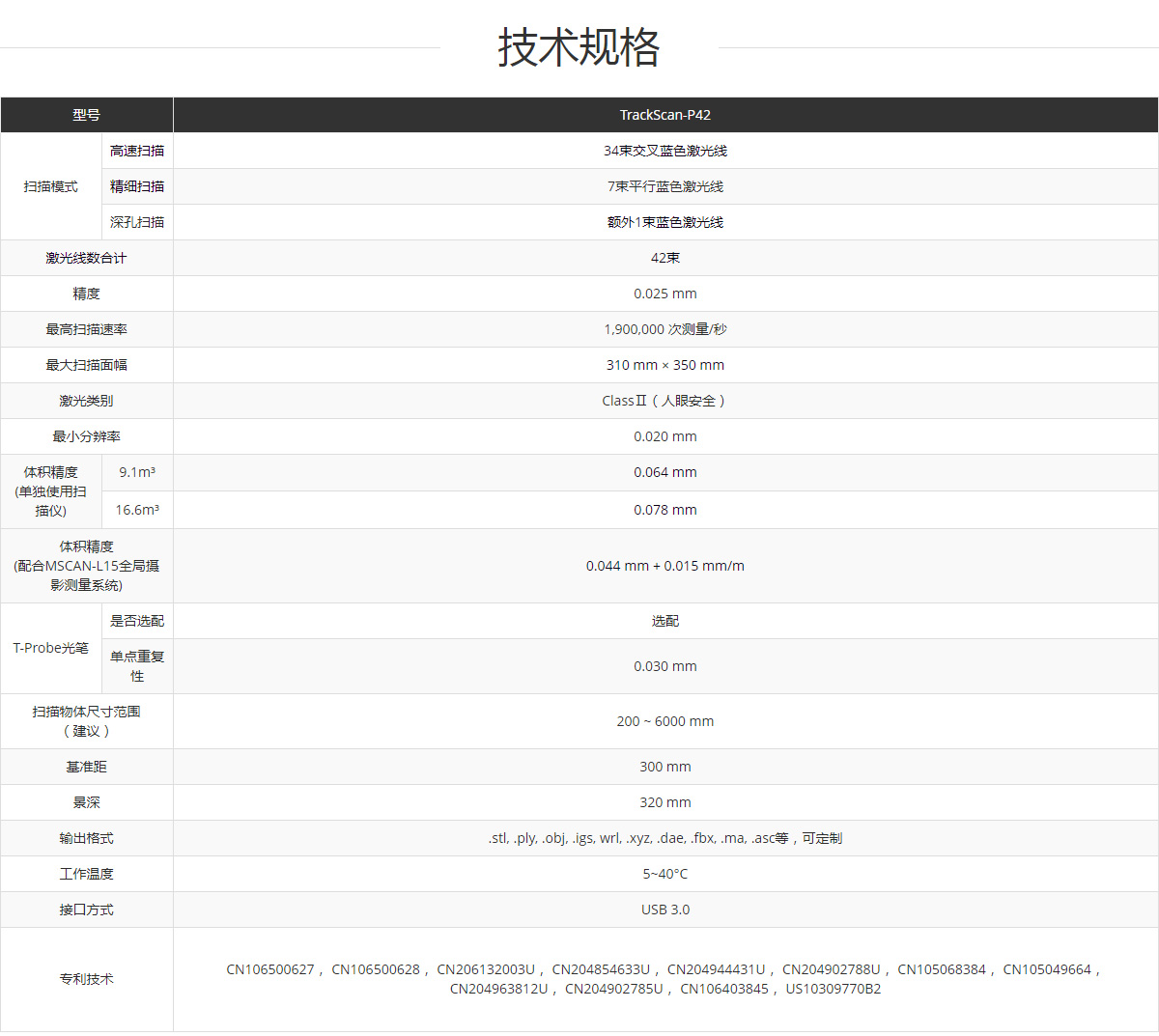Select the ClassⅡ（人眼安全）value
This screenshot has width=1159, height=1036.
coord(665,400)
